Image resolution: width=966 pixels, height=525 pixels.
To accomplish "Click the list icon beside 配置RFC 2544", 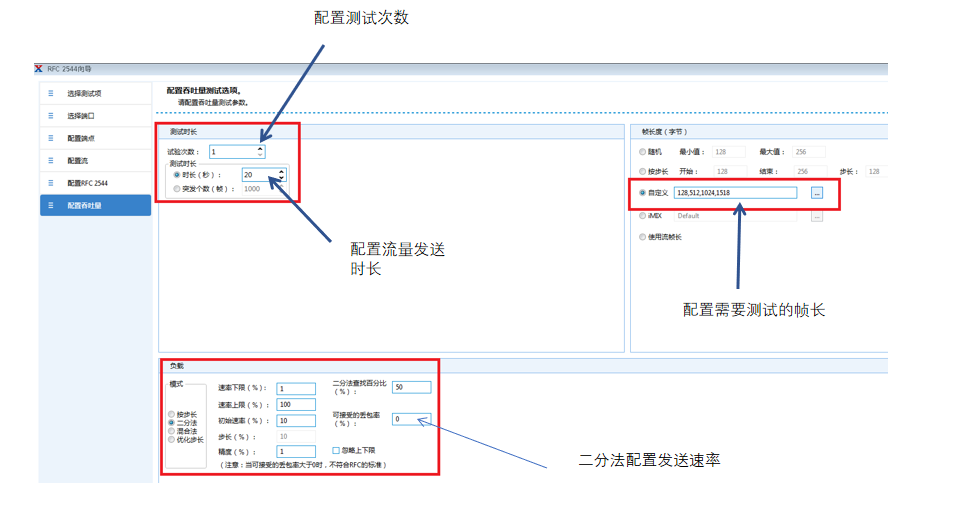I will point(51,183).
